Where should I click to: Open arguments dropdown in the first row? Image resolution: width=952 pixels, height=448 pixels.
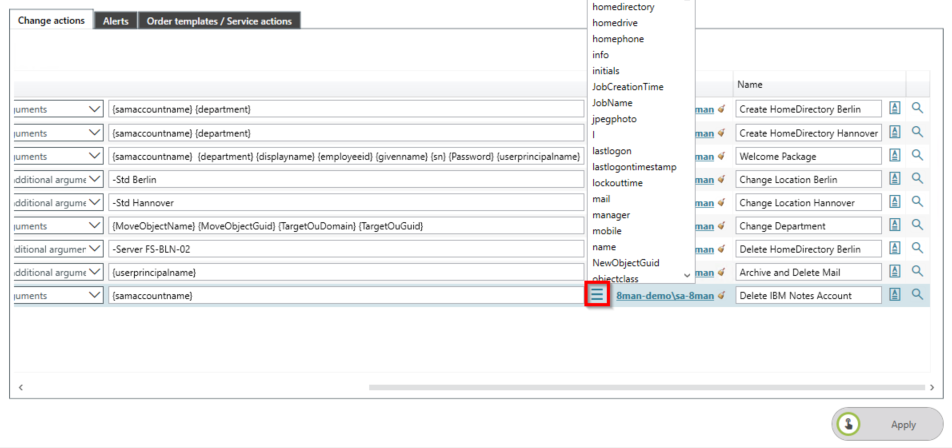click(x=94, y=109)
